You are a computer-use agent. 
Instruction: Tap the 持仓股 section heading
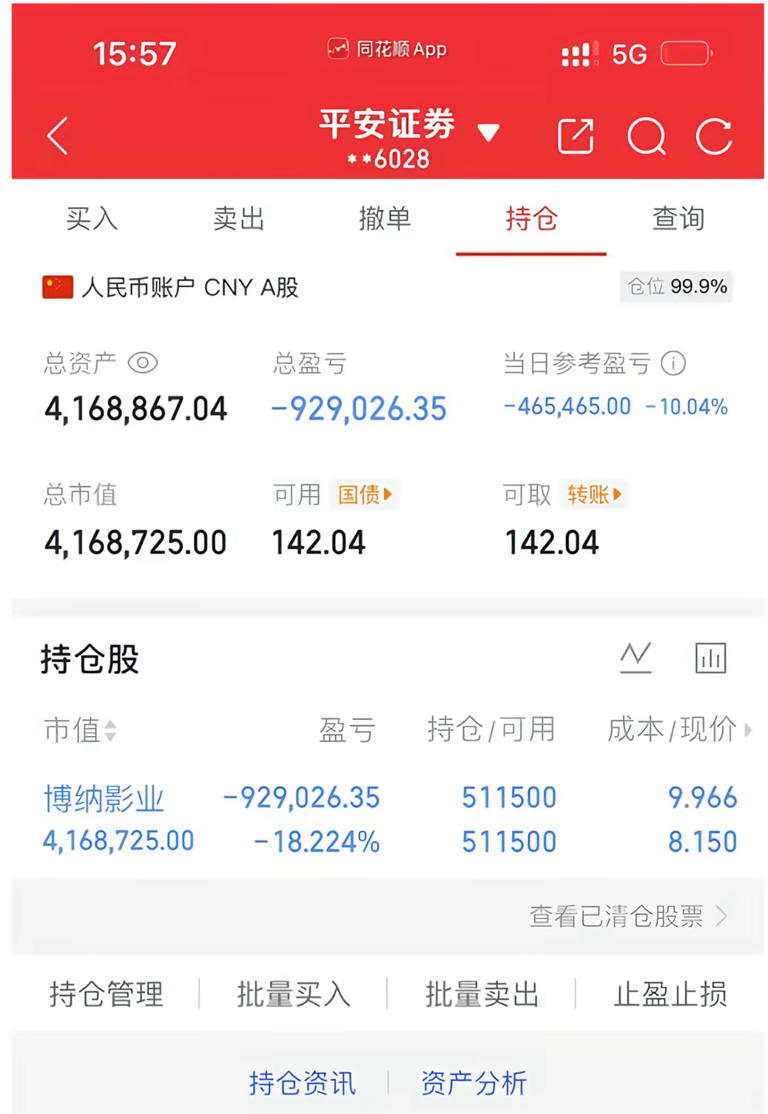click(90, 659)
